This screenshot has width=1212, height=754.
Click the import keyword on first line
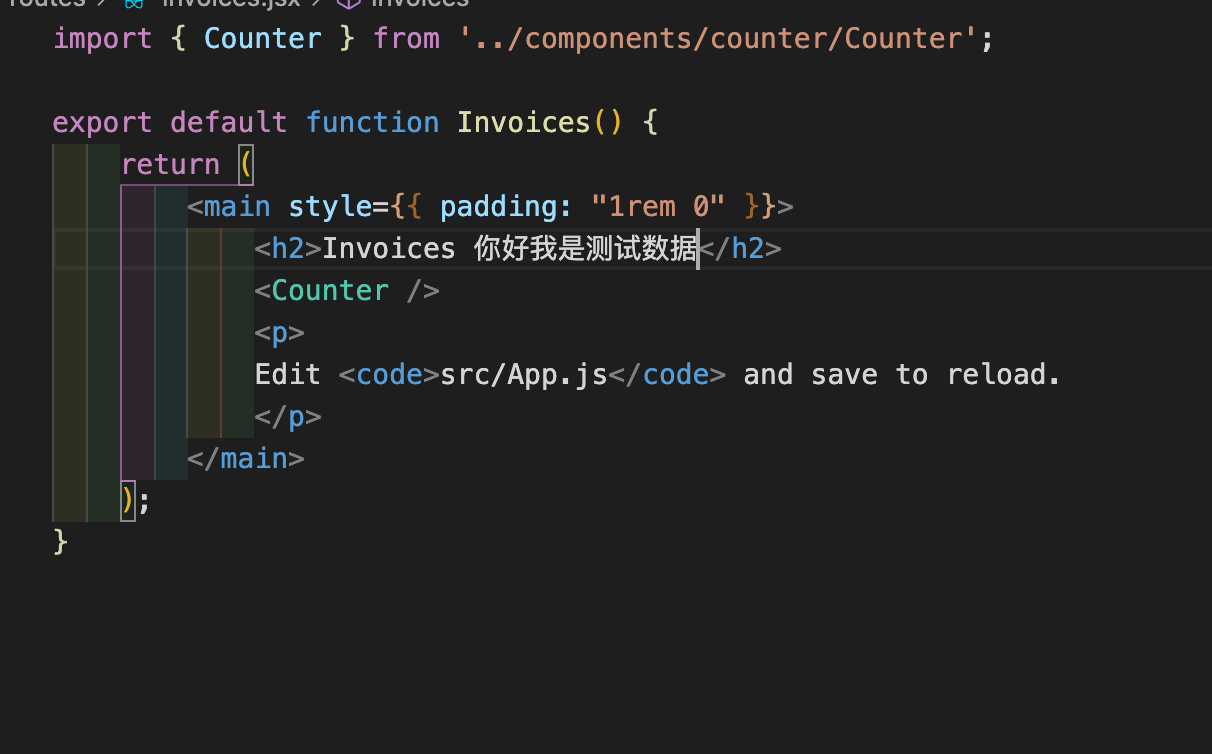pos(102,39)
